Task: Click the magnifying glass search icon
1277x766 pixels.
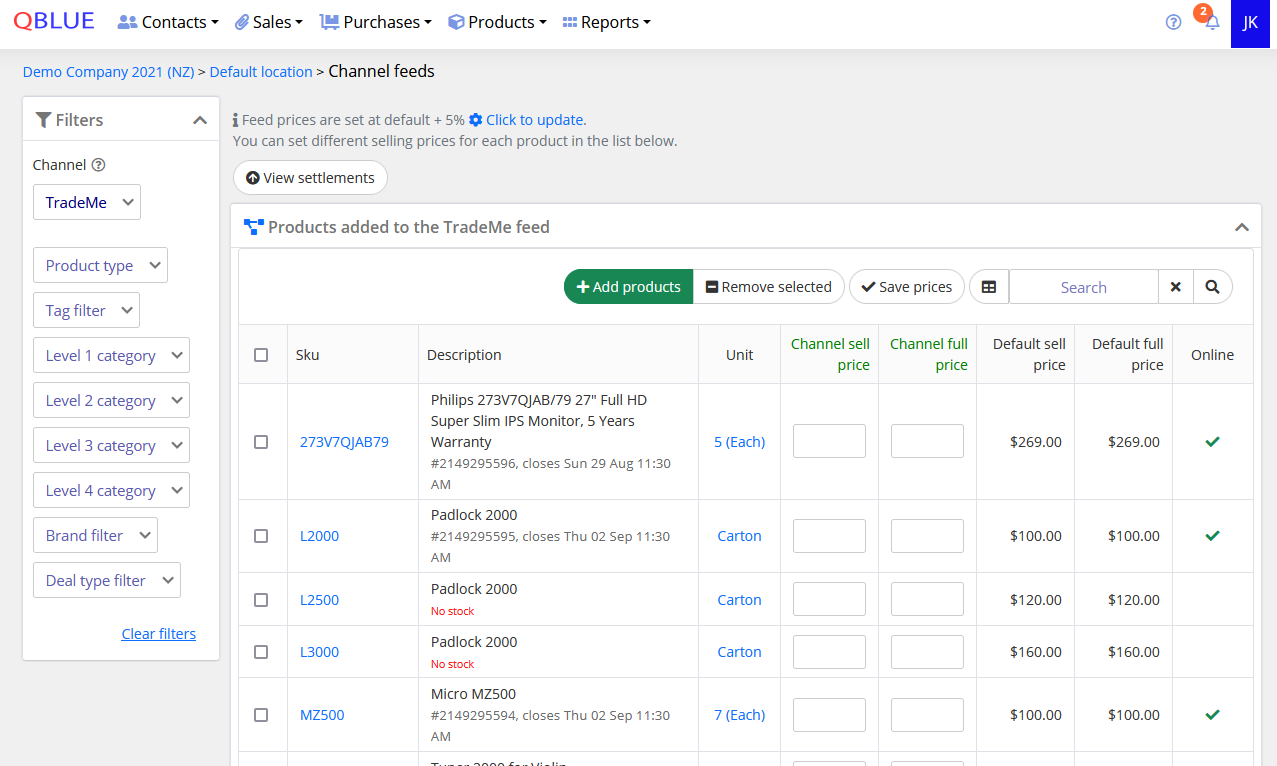Action: 1212,287
